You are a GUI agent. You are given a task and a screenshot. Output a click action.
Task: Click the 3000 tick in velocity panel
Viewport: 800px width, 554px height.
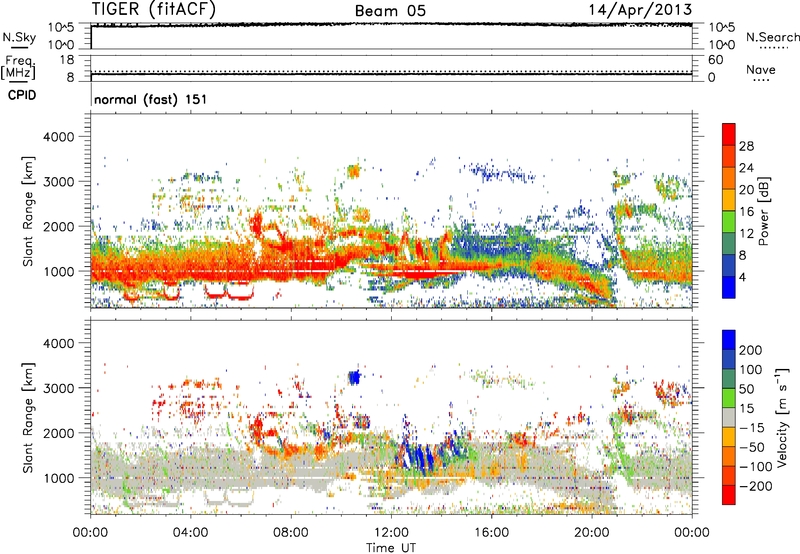pos(59,388)
